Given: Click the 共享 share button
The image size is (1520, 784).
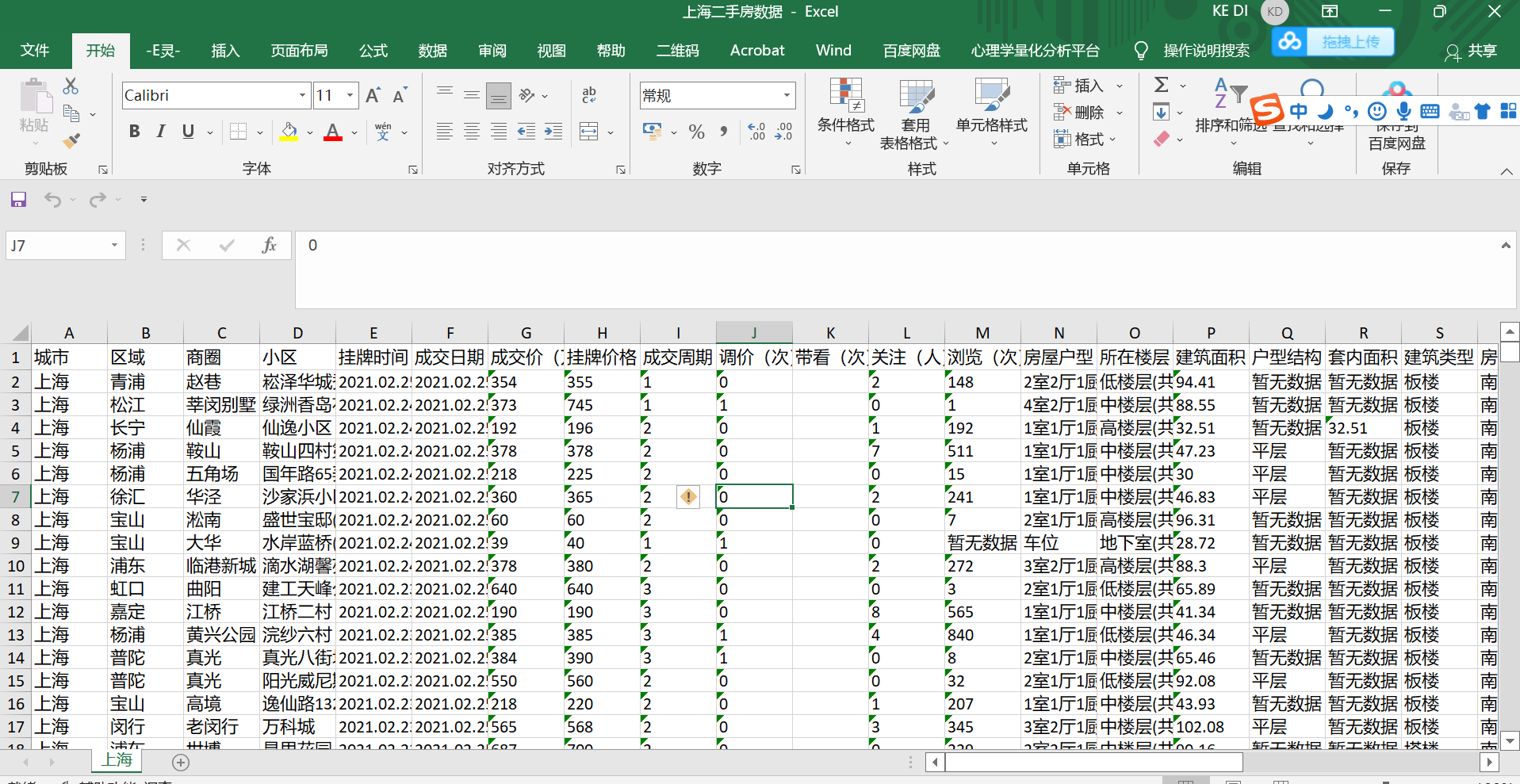Looking at the screenshot, I should pyautogui.click(x=1472, y=51).
